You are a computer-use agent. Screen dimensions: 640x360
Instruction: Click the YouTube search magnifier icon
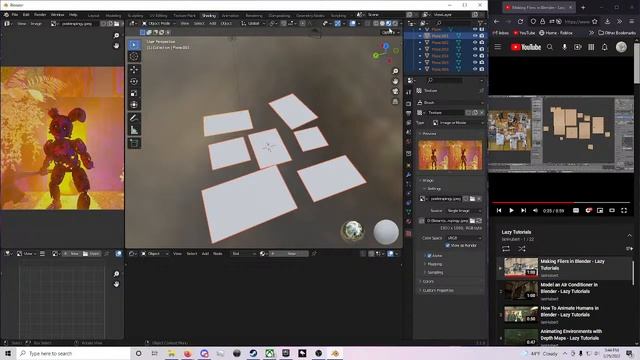(x=550, y=47)
